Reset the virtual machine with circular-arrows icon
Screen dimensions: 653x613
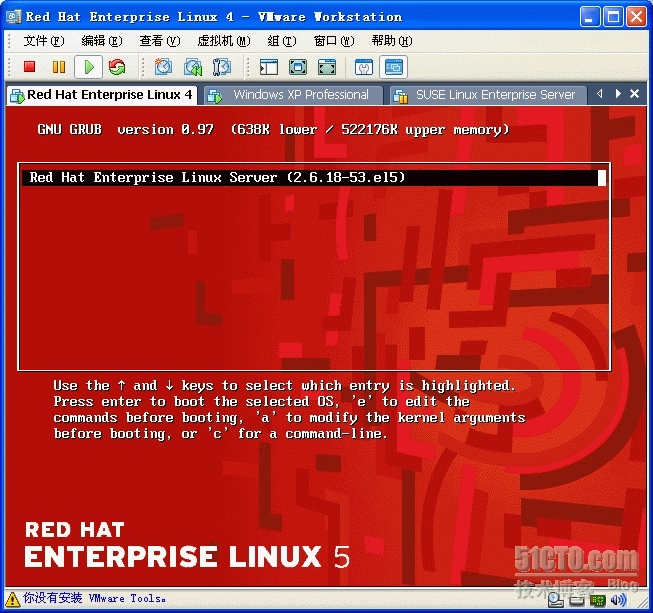pos(117,67)
